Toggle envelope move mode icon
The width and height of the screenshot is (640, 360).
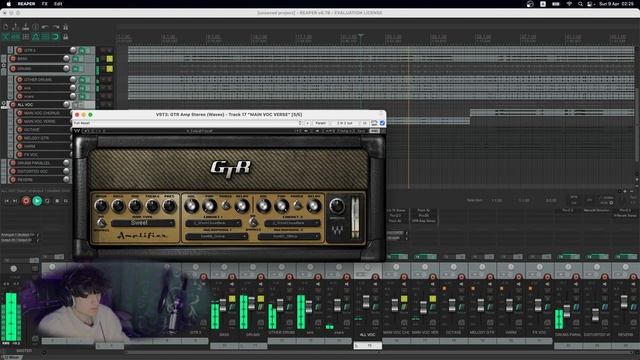point(36,37)
